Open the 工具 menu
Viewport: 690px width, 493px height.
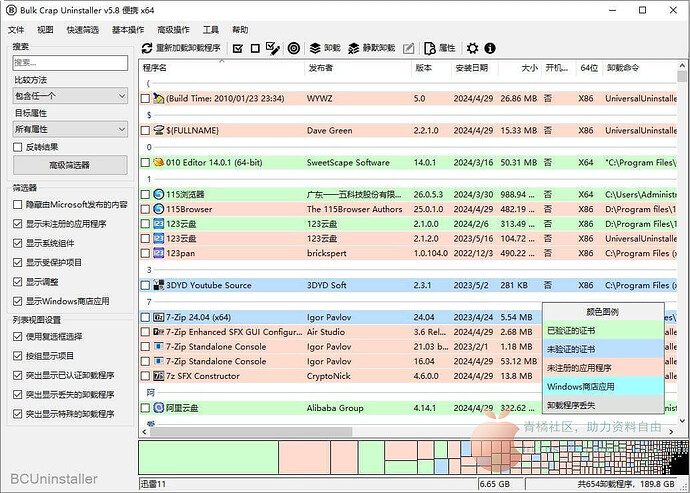point(211,29)
